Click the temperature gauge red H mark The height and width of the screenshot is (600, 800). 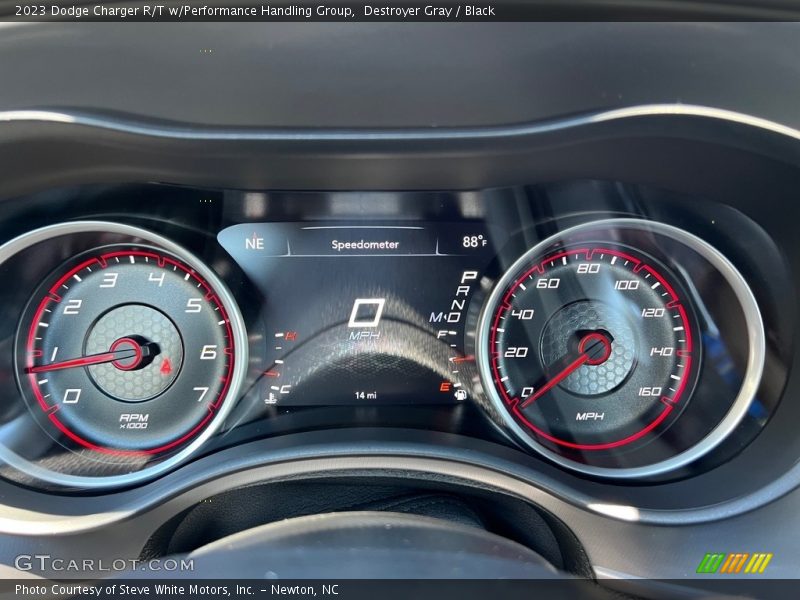[291, 336]
